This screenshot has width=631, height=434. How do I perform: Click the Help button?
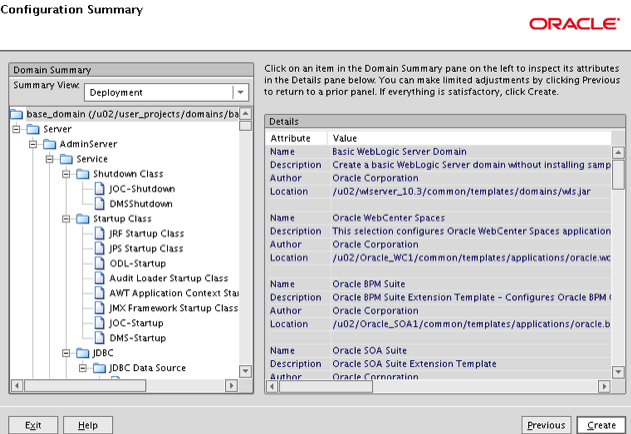tap(88, 425)
